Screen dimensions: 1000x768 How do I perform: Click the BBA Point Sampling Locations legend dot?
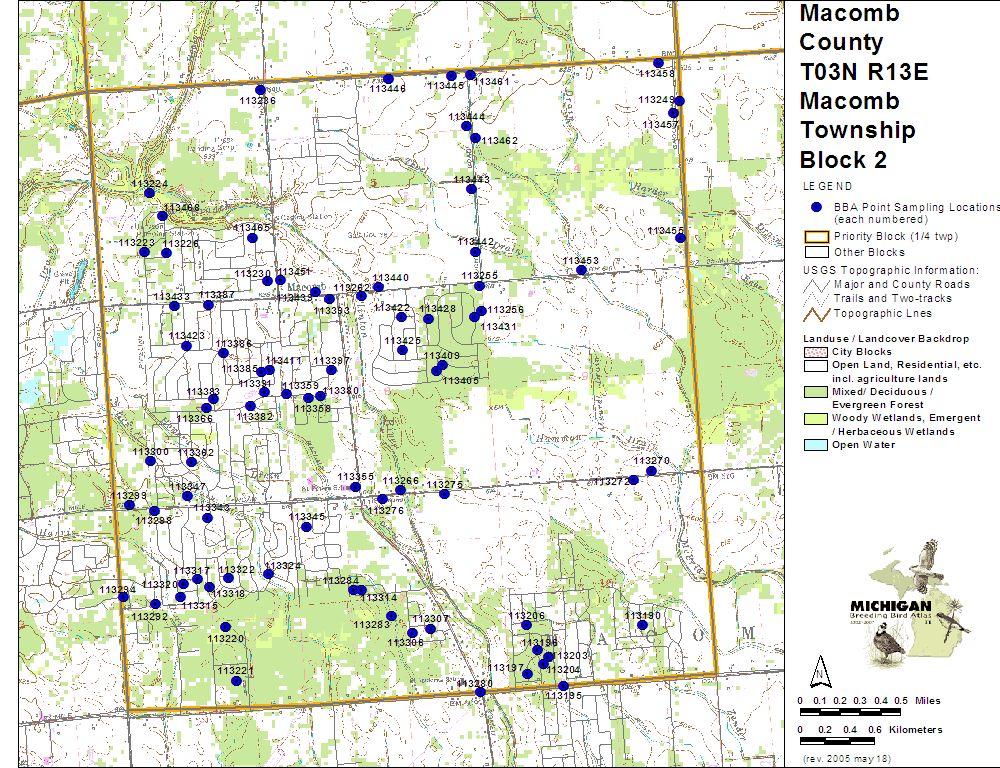pyautogui.click(x=816, y=206)
